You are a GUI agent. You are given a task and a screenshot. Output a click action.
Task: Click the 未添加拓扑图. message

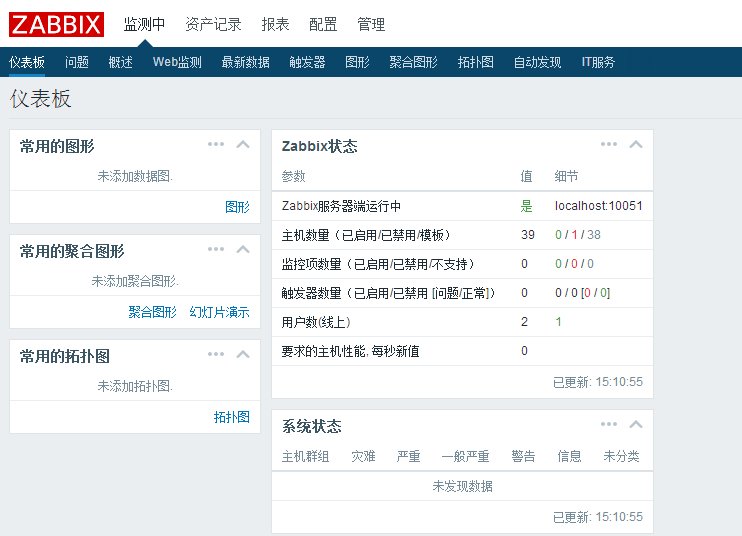click(135, 386)
